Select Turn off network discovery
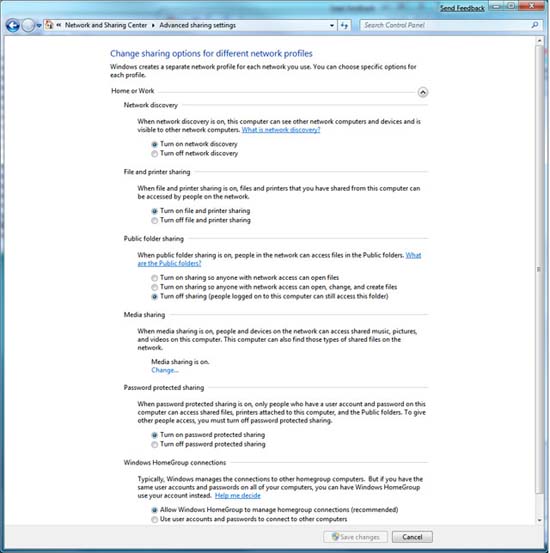This screenshot has height=553, width=550. coord(155,154)
